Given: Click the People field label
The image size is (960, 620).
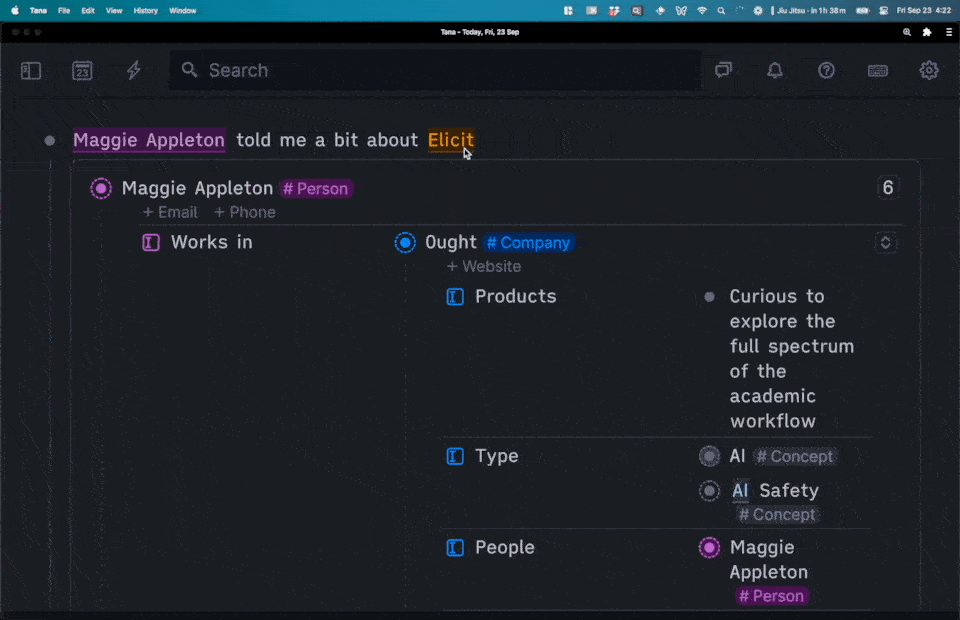Looking at the screenshot, I should [x=504, y=548].
